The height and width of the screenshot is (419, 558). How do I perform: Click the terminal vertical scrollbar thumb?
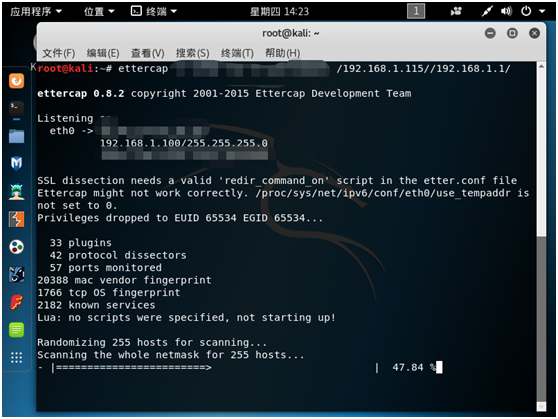[x=541, y=319]
